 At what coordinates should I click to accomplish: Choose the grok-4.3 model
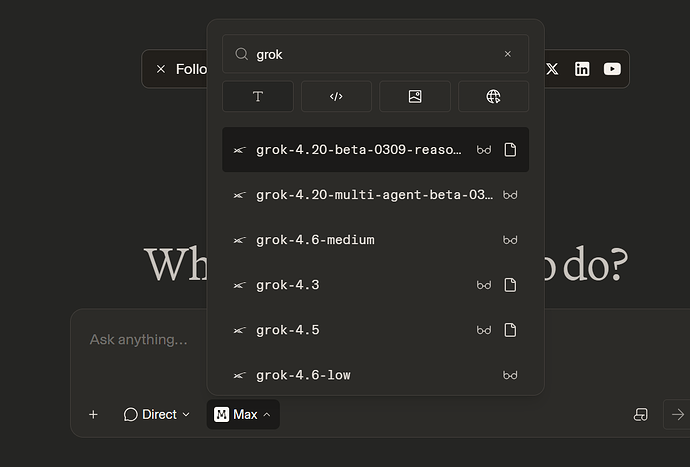point(375,285)
